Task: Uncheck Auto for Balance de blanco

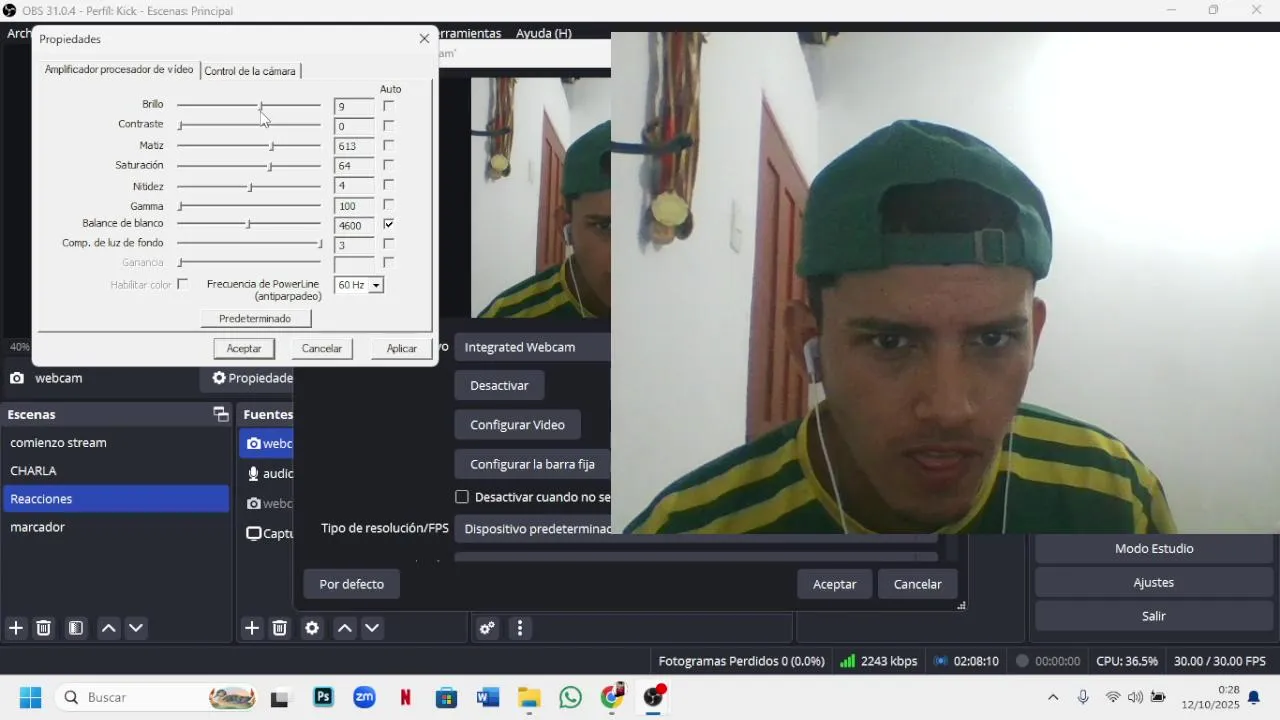Action: point(388,224)
